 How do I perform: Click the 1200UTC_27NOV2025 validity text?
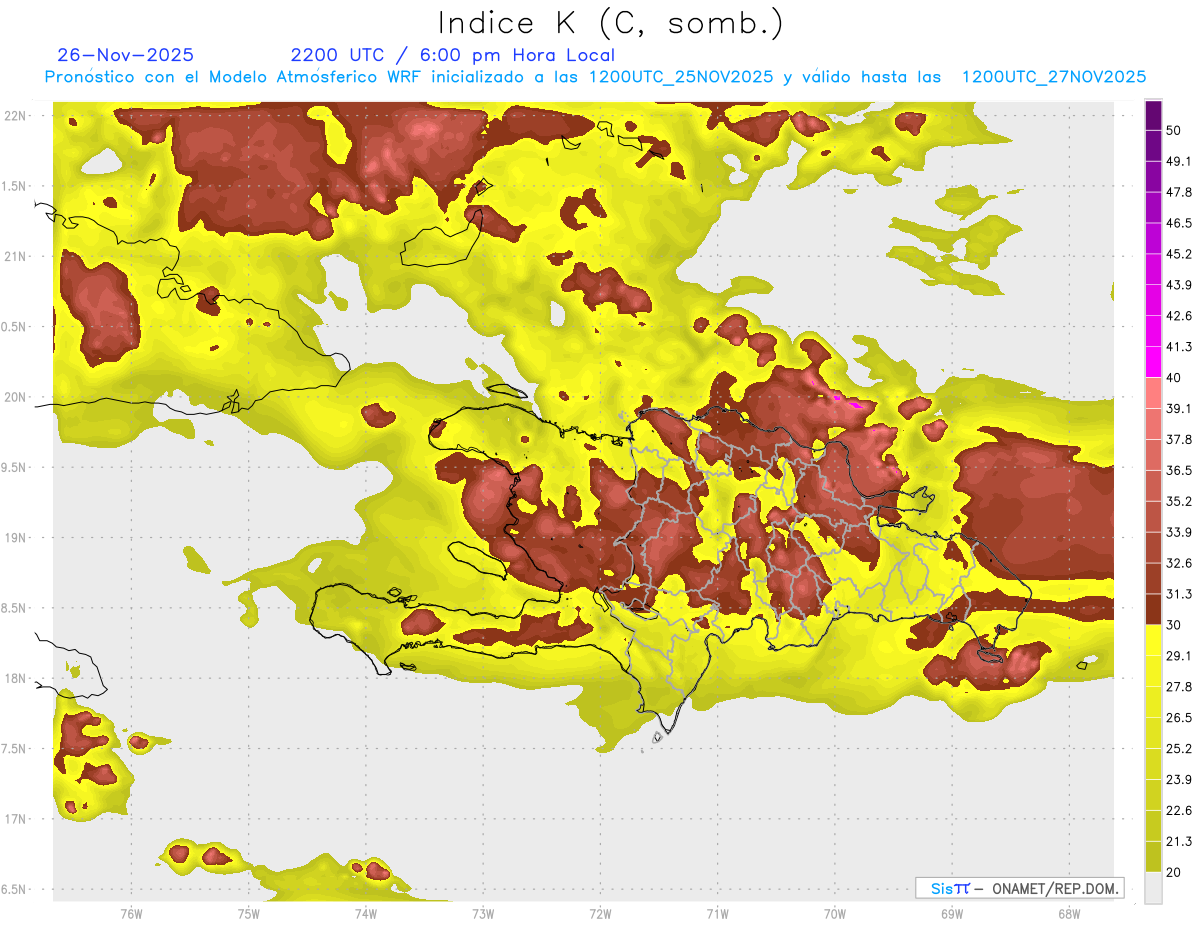click(1053, 77)
